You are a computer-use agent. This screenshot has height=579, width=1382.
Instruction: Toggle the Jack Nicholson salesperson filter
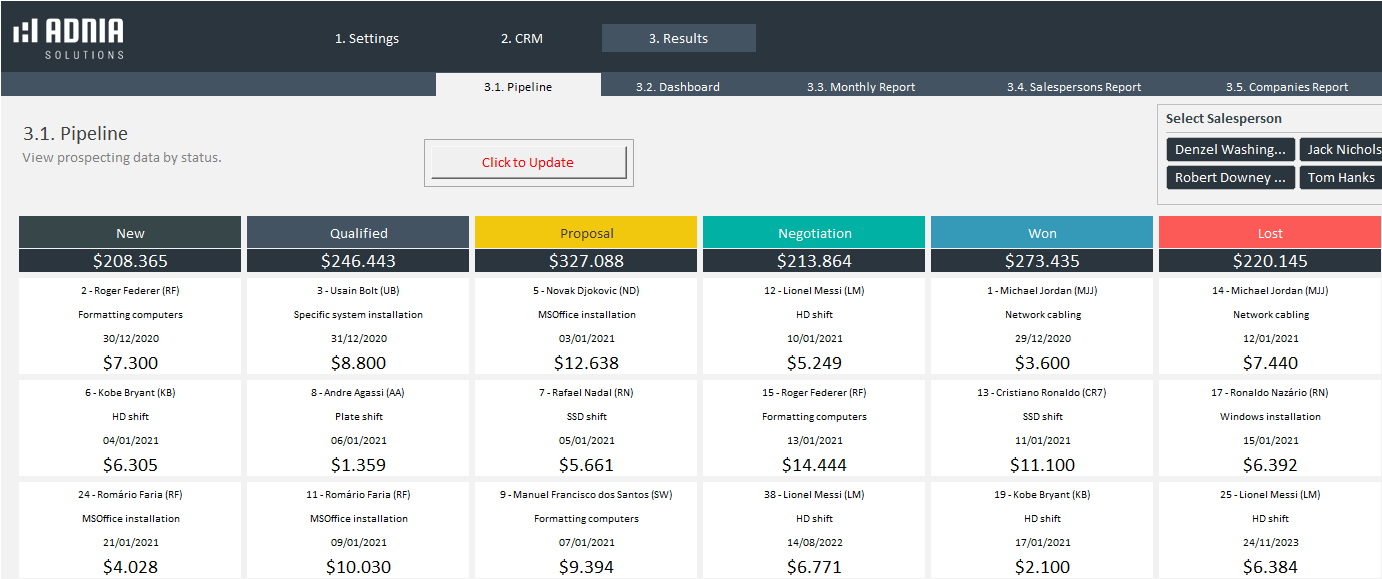[1341, 149]
